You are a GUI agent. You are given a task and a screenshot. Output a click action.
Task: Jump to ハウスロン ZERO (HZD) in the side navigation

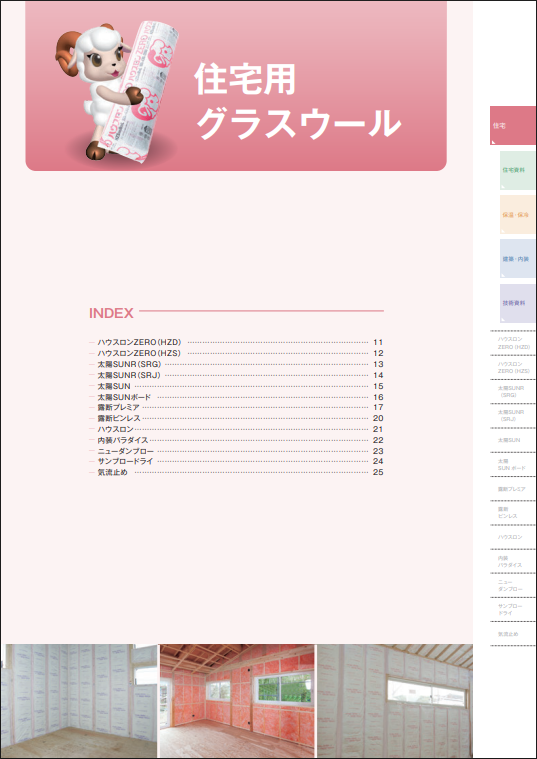click(513, 343)
